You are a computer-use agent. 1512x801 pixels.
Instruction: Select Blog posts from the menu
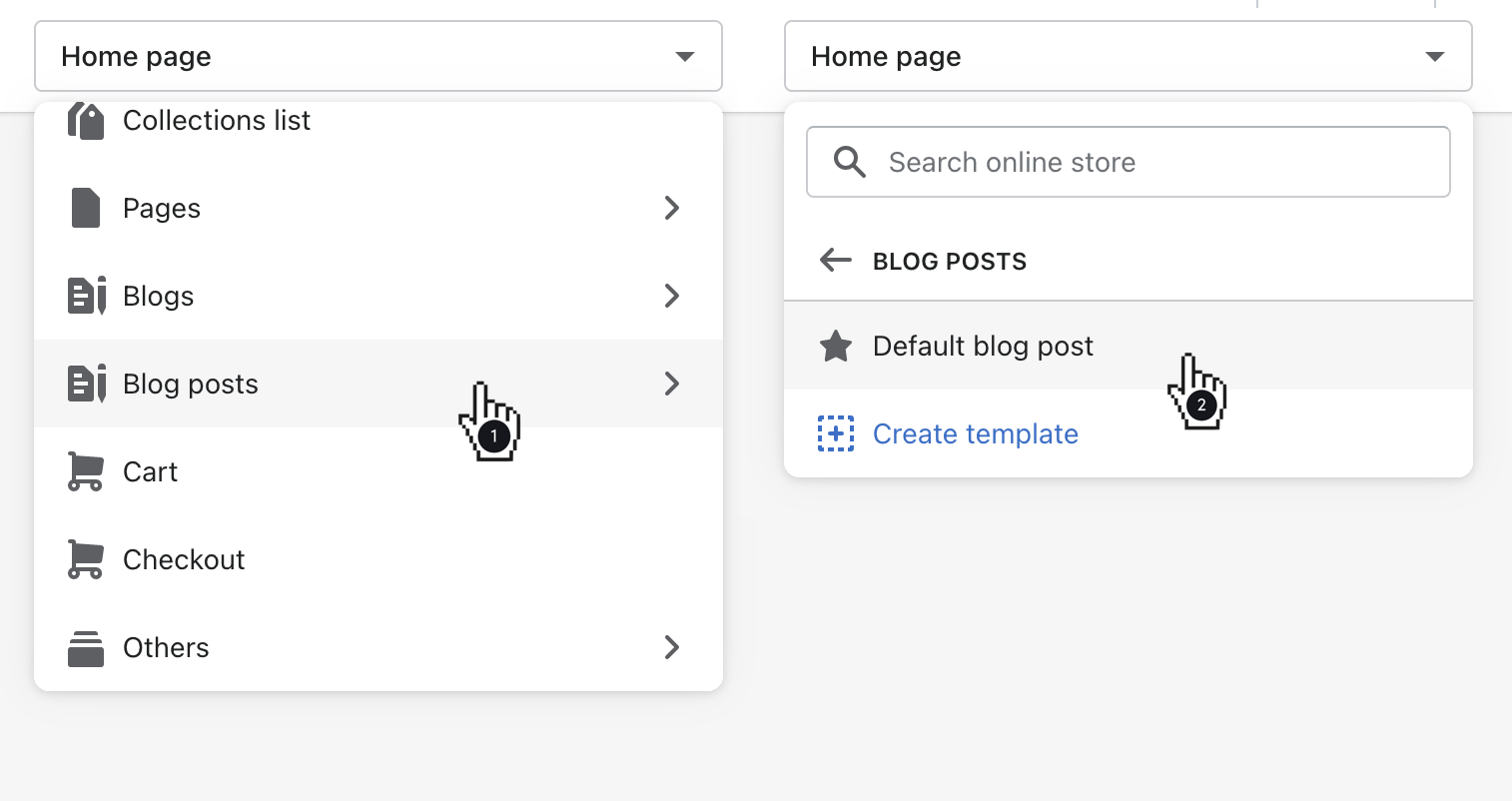(x=190, y=384)
